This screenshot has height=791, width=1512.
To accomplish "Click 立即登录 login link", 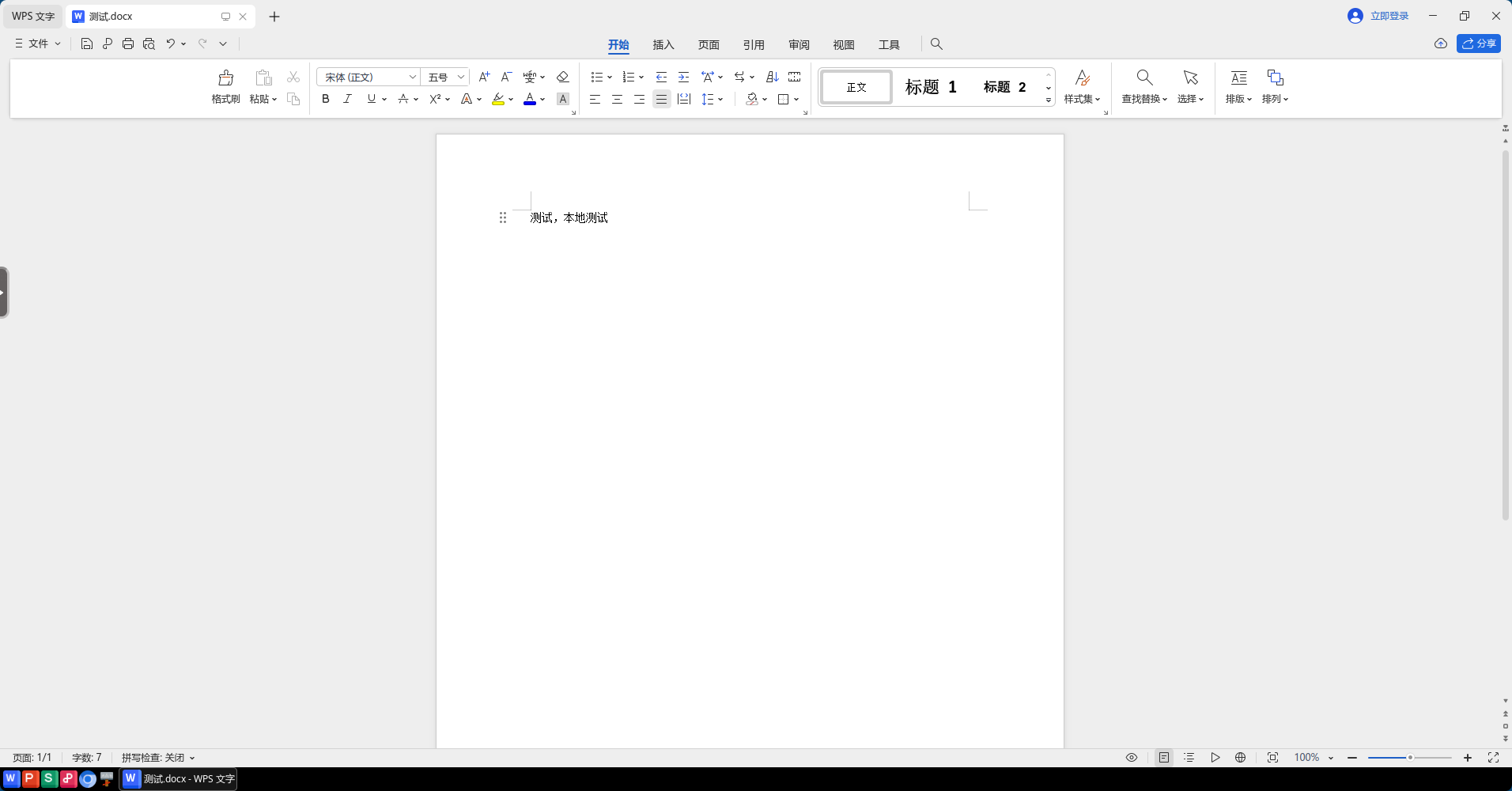I will click(1389, 16).
